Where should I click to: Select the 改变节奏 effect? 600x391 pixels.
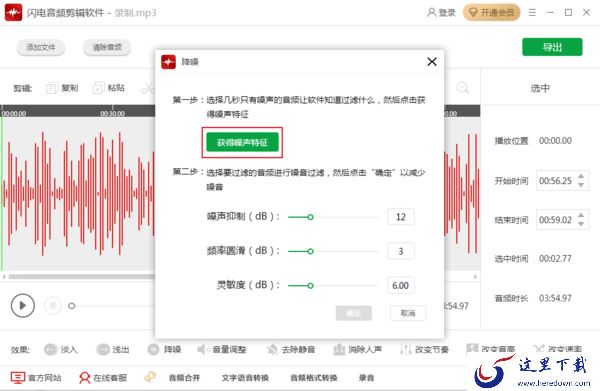pyautogui.click(x=424, y=349)
